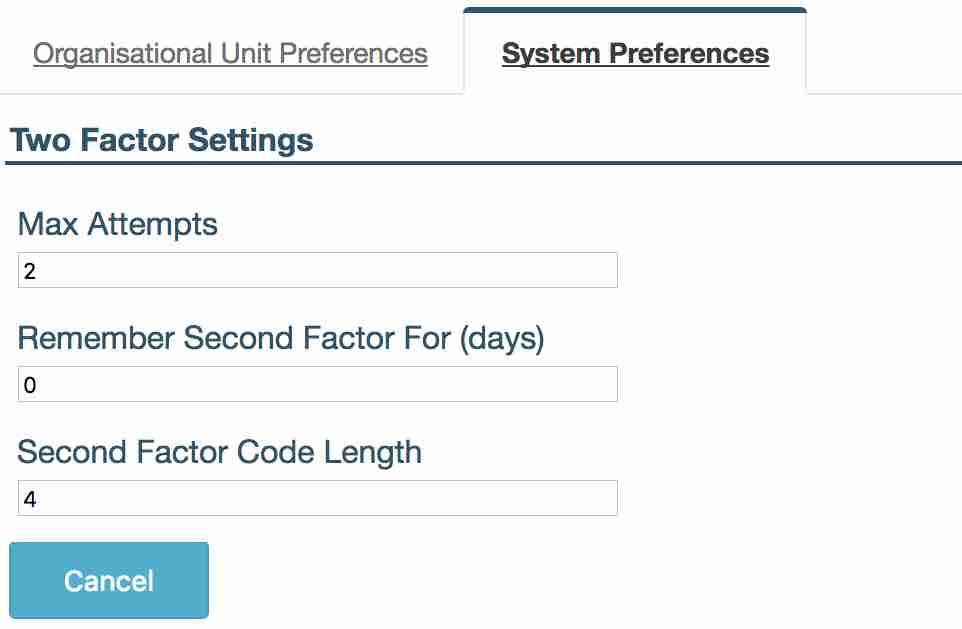962x629 pixels.
Task: Switch to Organisational Unit Preferences tab
Action: tap(230, 53)
